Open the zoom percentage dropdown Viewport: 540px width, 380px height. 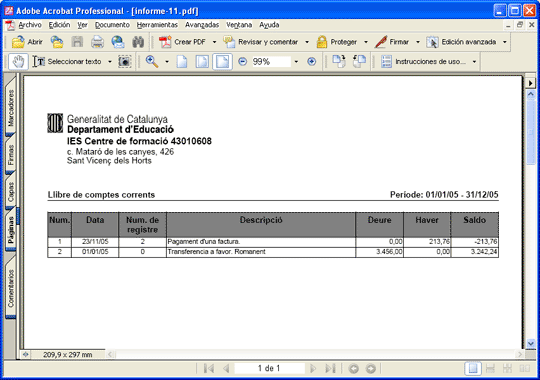296,62
